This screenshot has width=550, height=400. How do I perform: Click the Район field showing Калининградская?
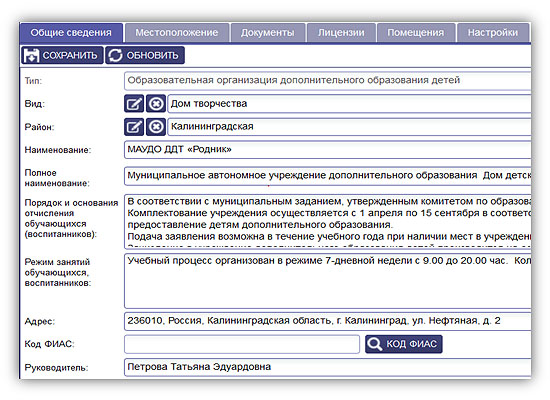point(349,127)
